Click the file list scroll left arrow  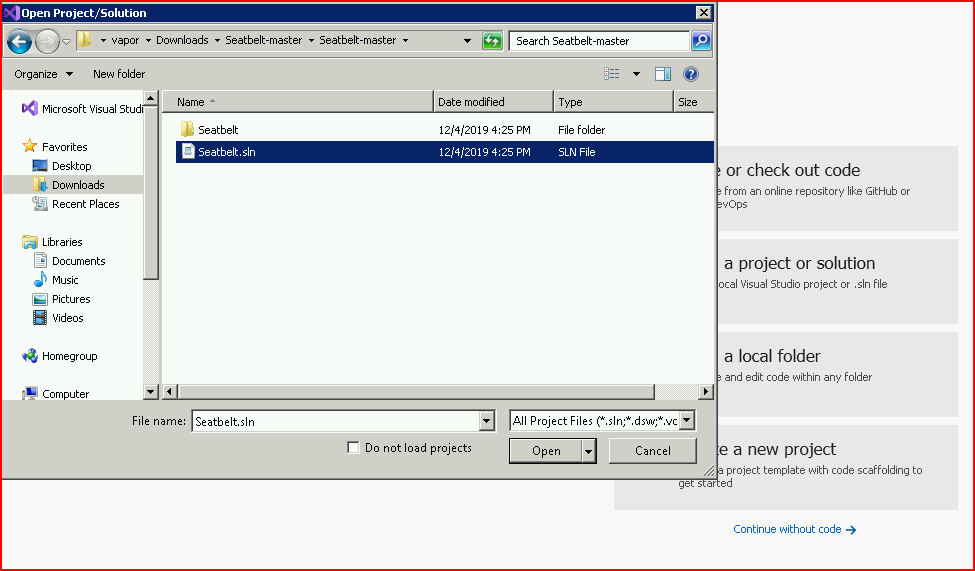169,392
